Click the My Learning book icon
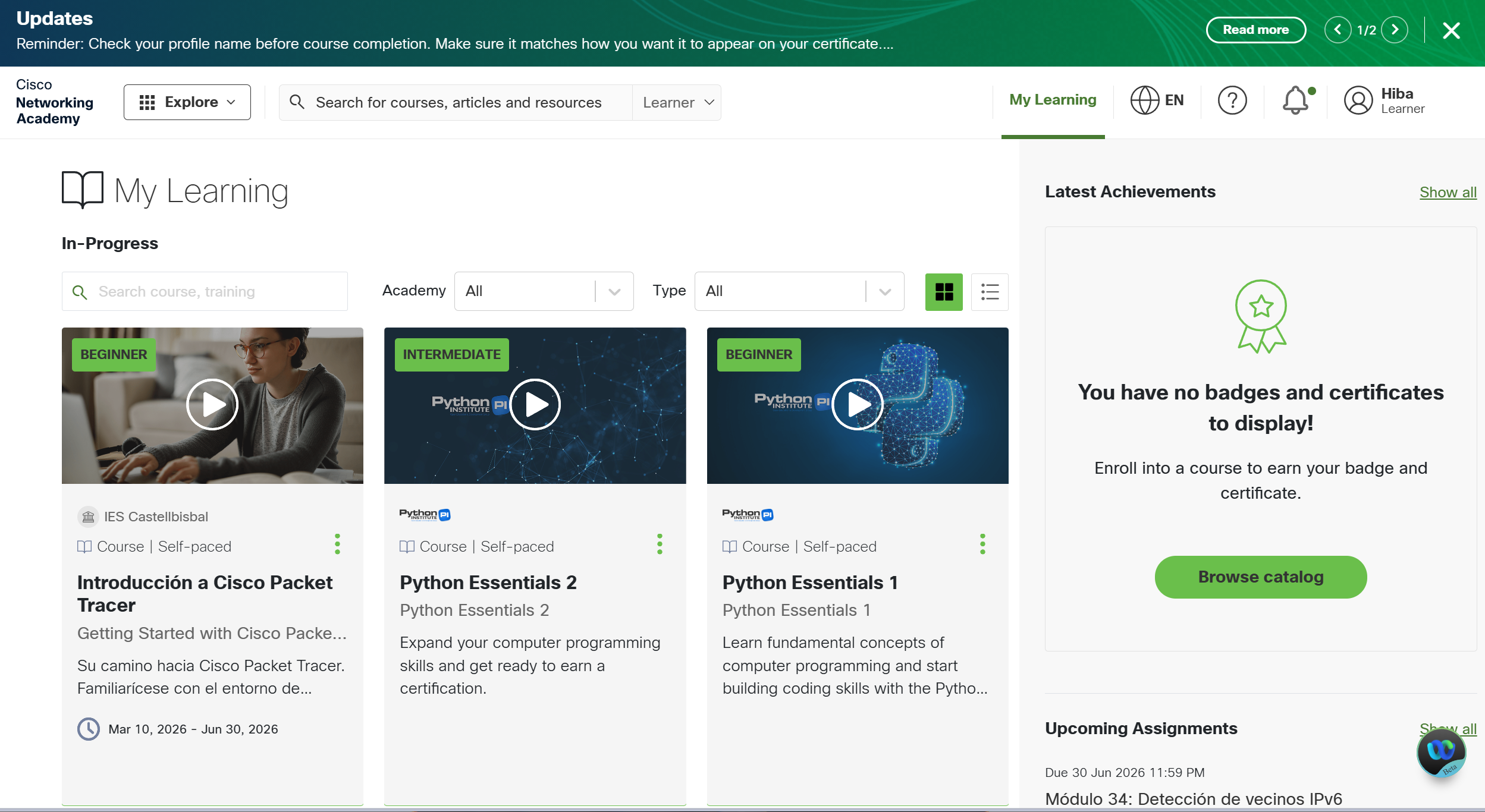Image resolution: width=1485 pixels, height=812 pixels. (x=83, y=190)
